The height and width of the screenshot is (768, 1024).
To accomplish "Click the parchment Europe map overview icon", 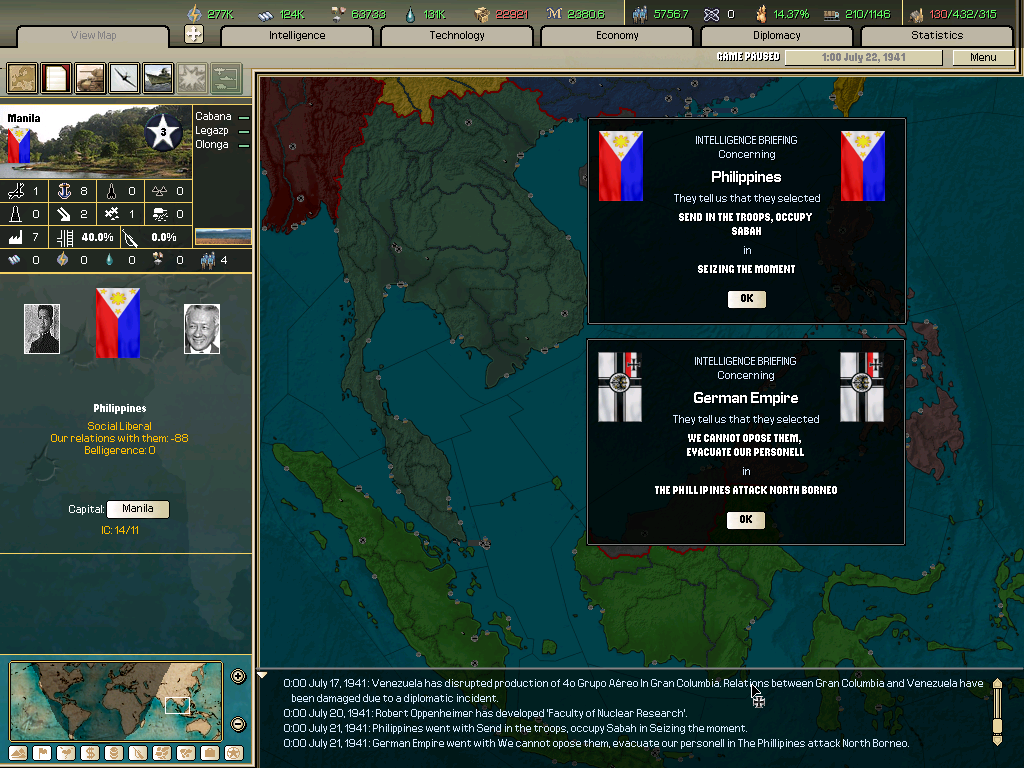I will [21, 78].
